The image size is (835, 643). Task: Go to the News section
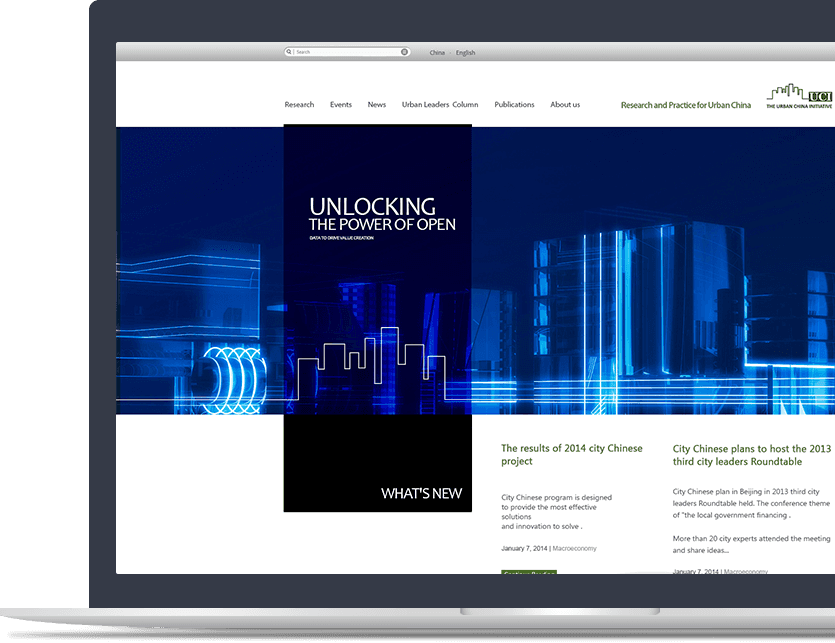pos(376,105)
